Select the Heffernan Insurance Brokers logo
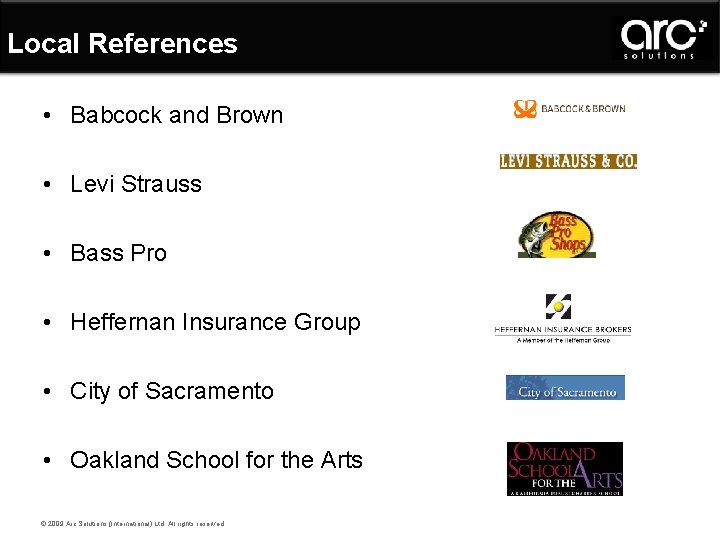 click(x=562, y=320)
